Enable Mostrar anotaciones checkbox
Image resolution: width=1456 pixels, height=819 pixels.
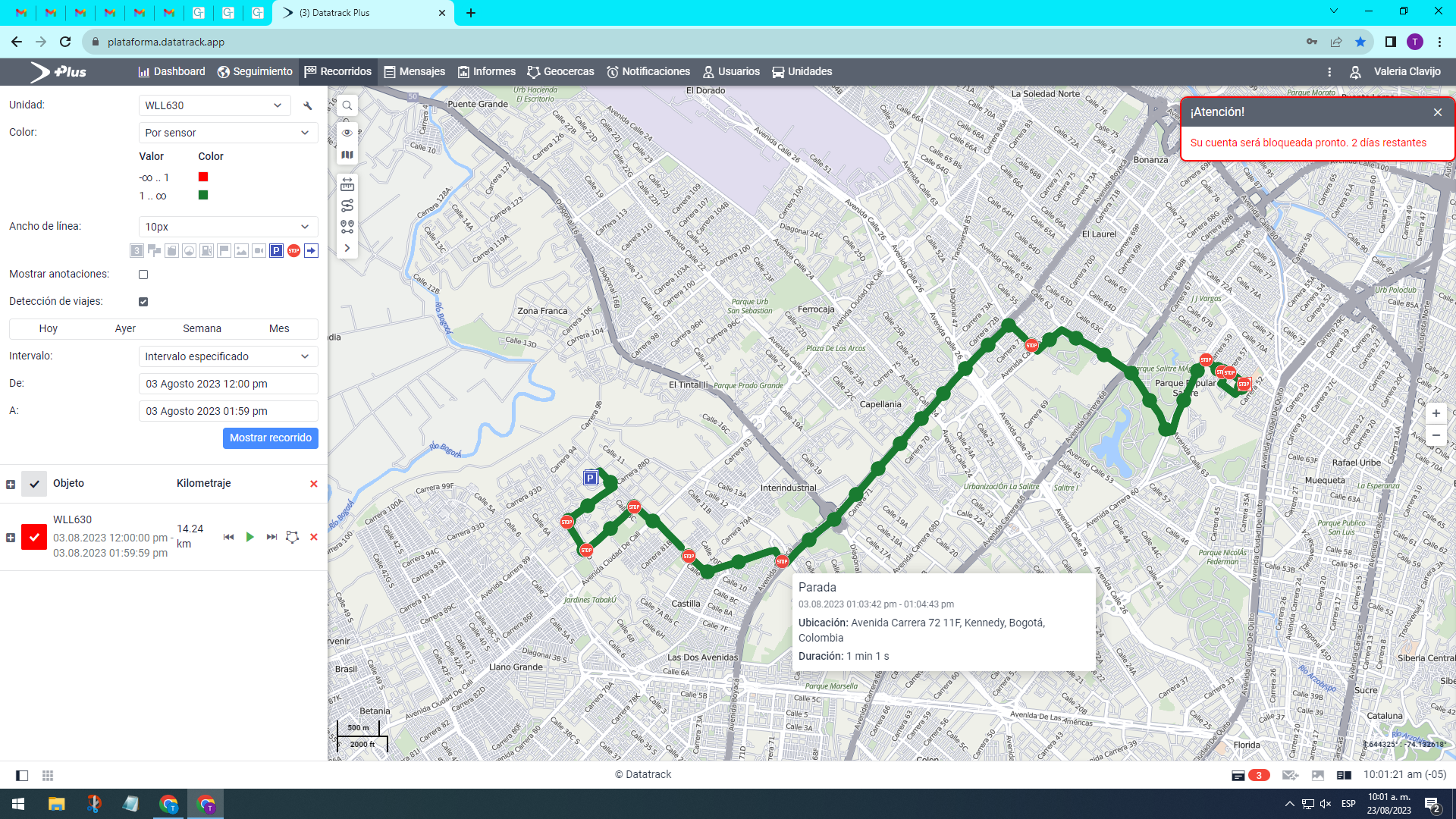tap(143, 275)
